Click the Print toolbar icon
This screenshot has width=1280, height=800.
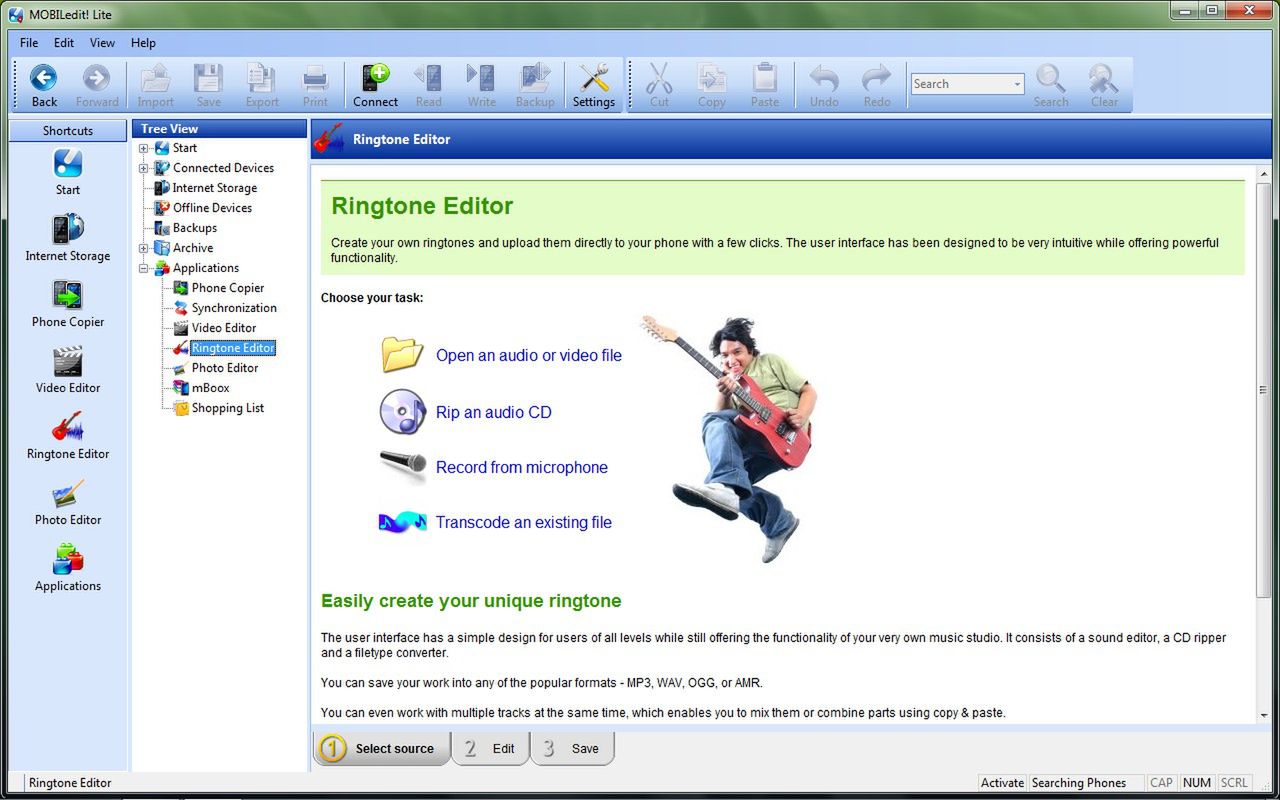click(x=315, y=85)
